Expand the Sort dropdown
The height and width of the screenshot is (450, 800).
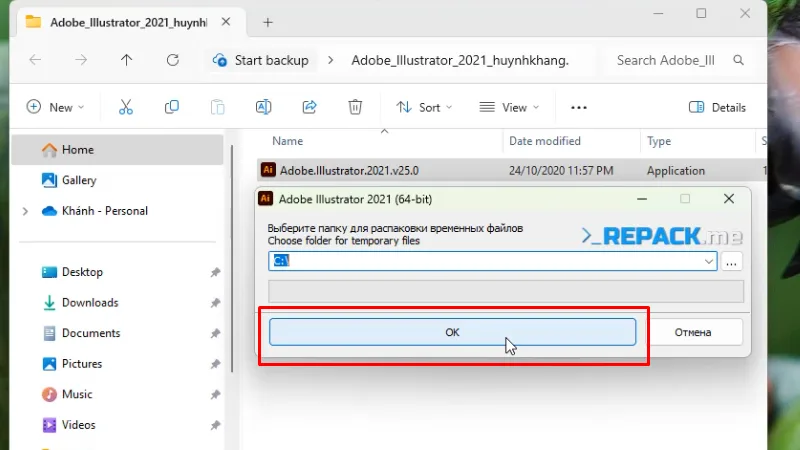coord(425,107)
